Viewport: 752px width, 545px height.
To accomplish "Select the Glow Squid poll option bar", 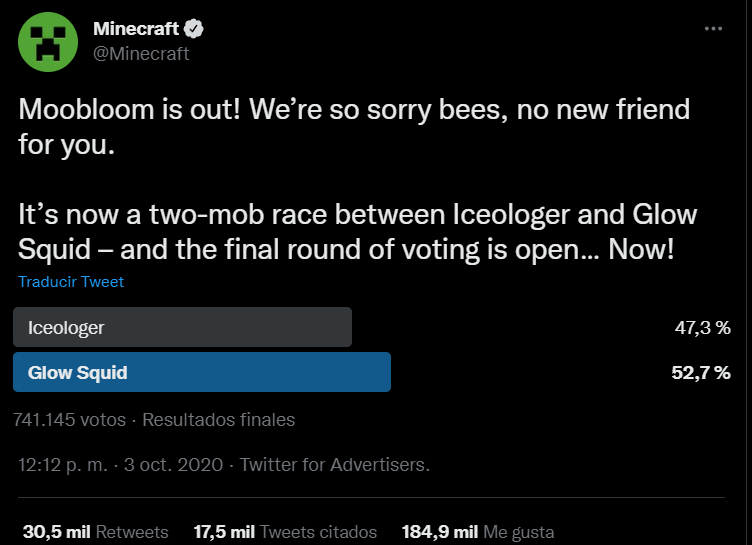I will click(x=201, y=372).
